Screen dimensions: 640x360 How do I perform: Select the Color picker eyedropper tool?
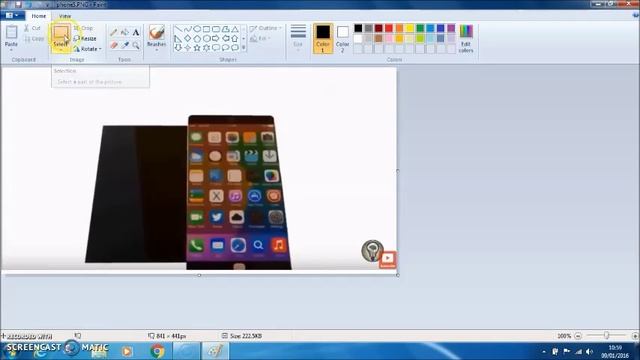[125, 45]
